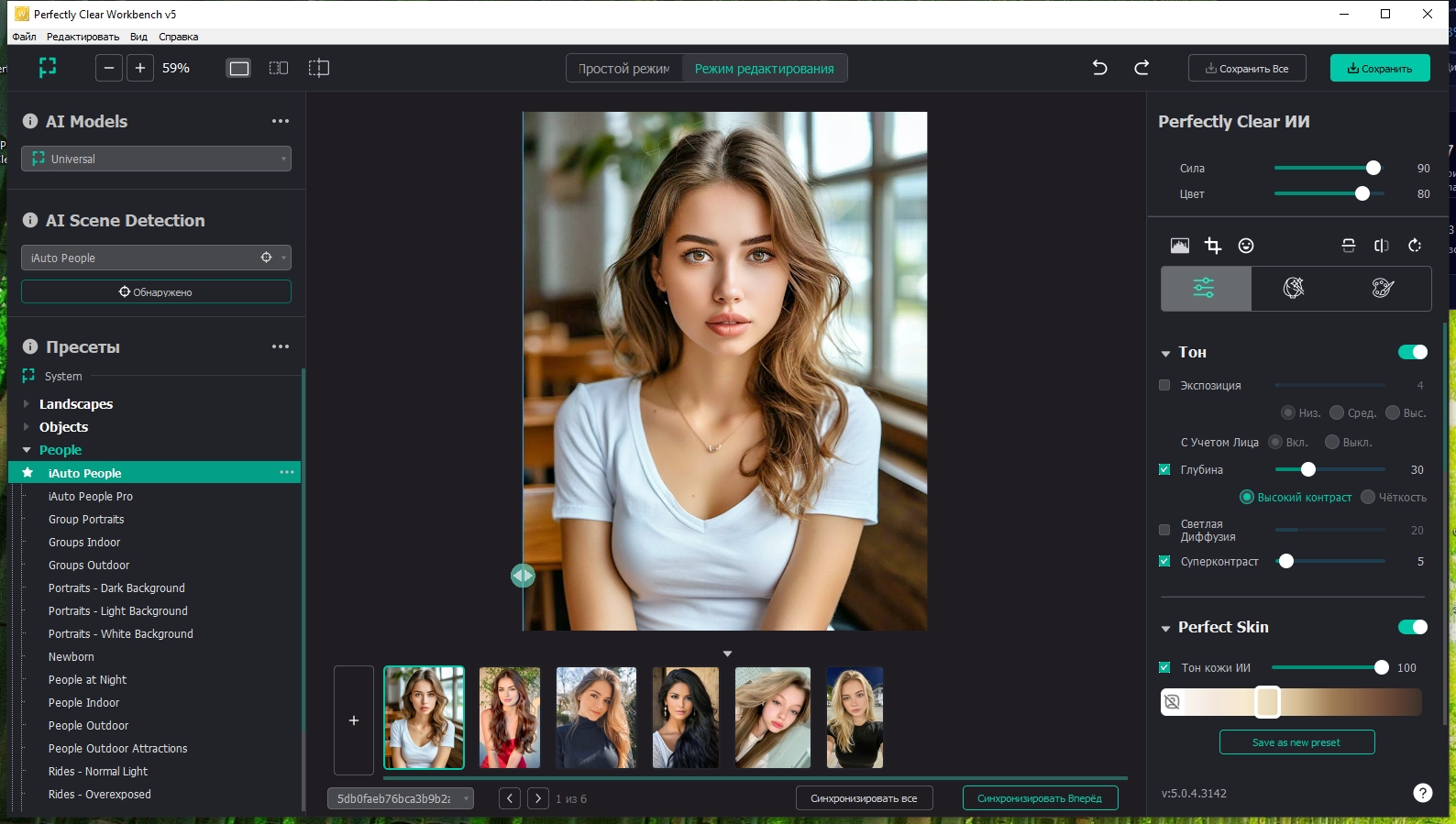Click the Сохранить button
The width and height of the screenshot is (1456, 824).
click(1379, 69)
